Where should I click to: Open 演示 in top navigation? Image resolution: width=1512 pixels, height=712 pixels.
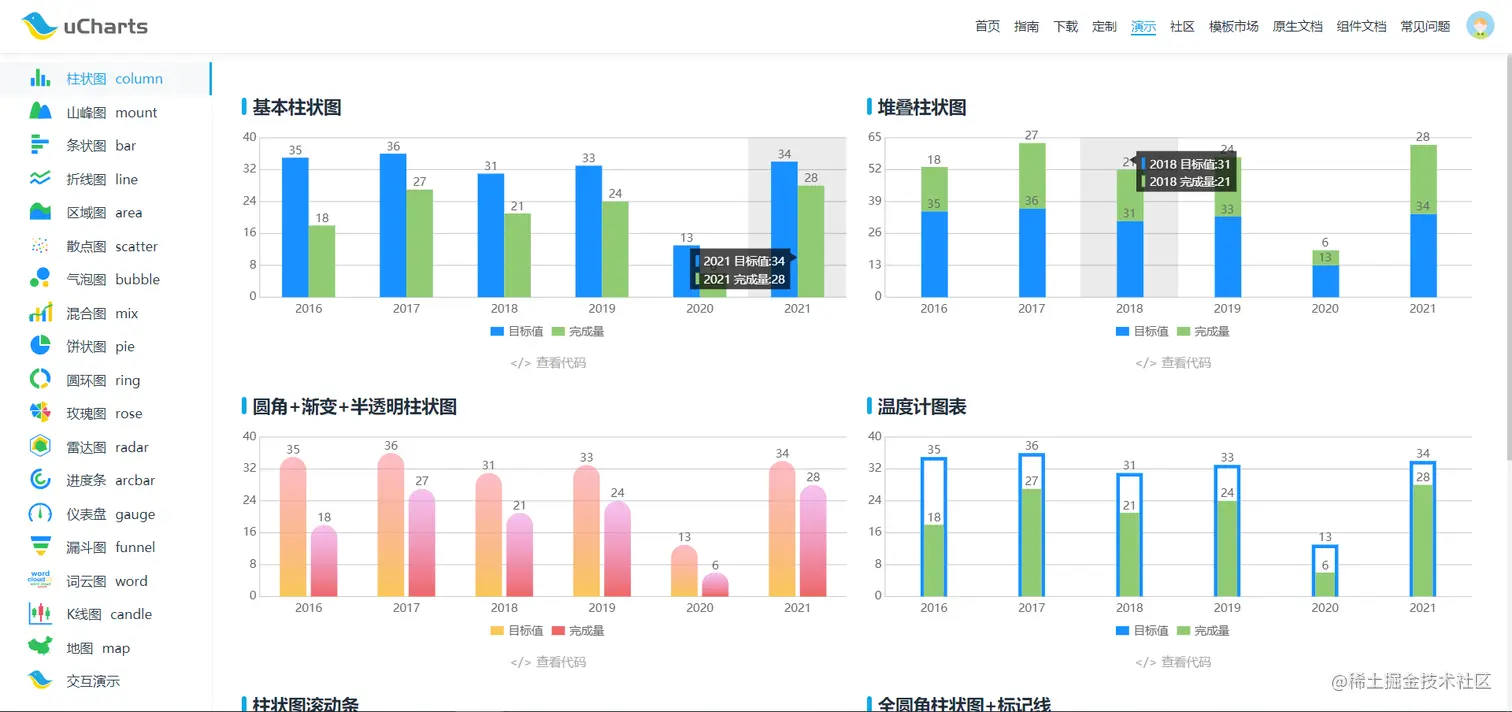(x=1143, y=26)
